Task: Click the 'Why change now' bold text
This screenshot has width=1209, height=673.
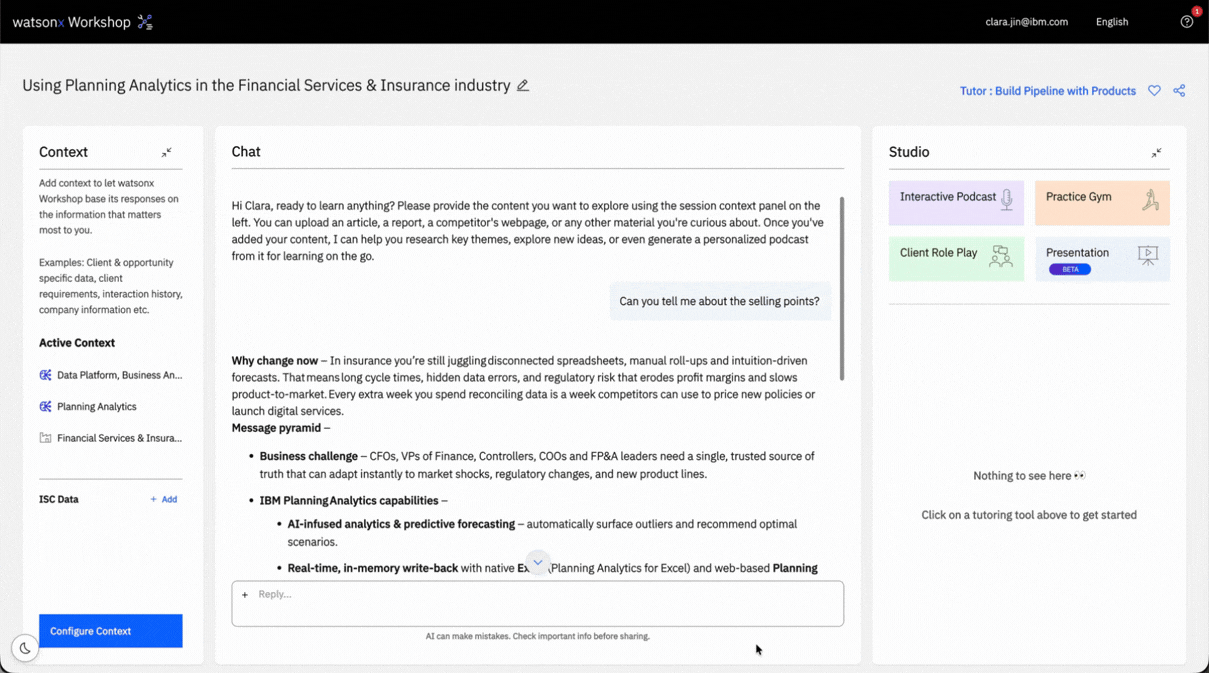Action: coord(275,361)
